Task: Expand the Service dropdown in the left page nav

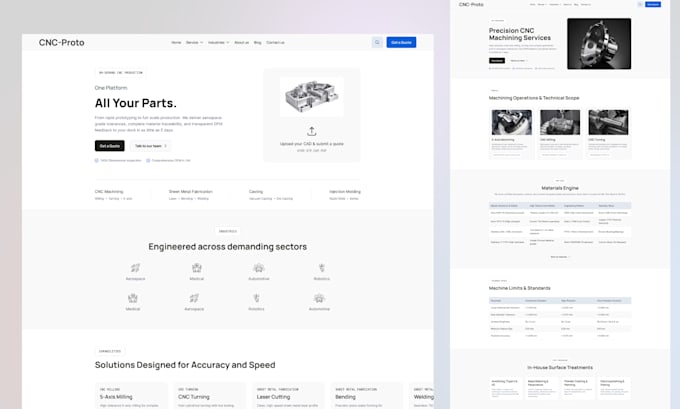Action: click(x=194, y=43)
